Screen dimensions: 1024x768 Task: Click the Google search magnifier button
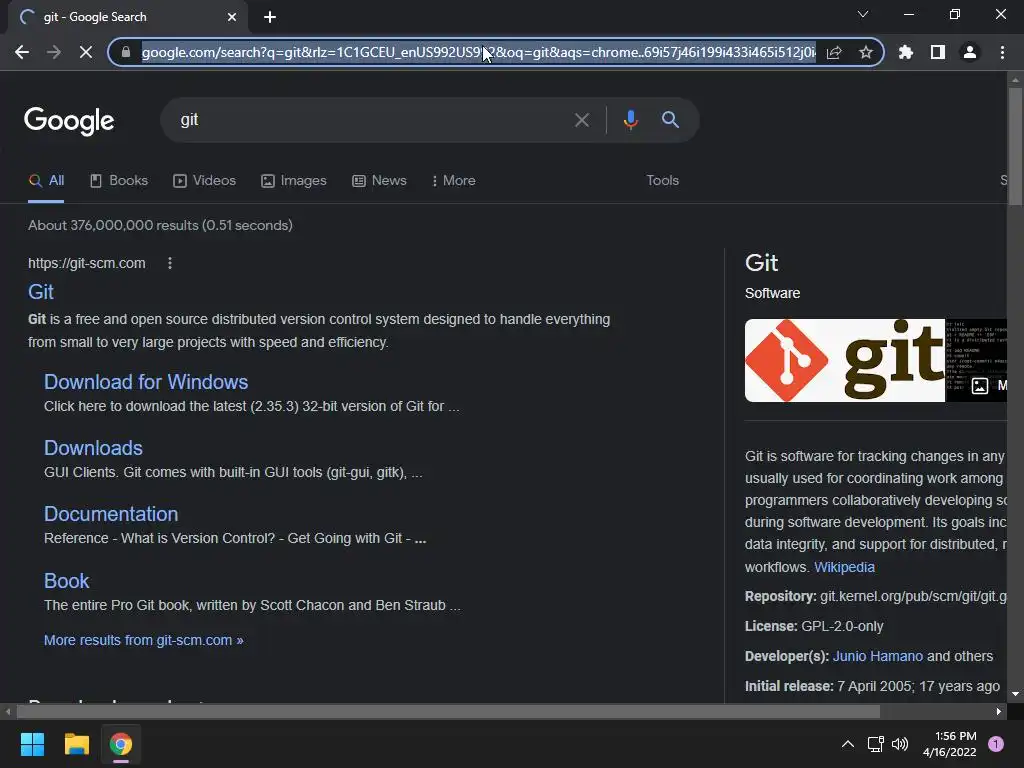[670, 120]
